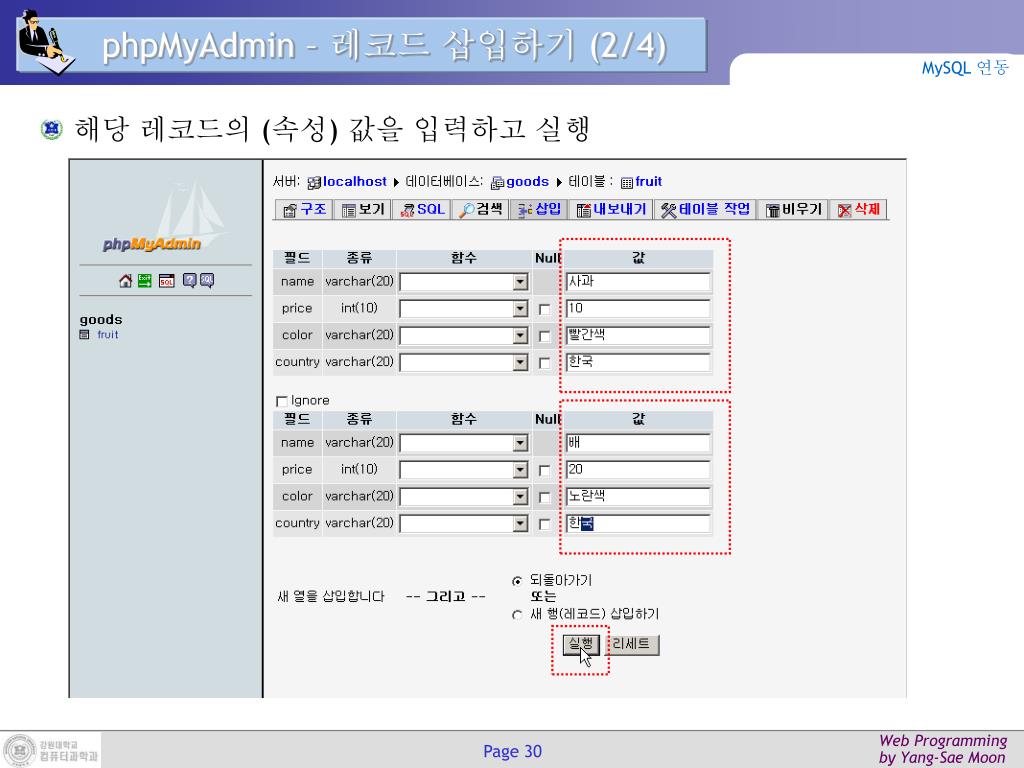Screen dimensions: 1024x768
Task: Toggle Null checkbox for second color row
Action: 544,498
